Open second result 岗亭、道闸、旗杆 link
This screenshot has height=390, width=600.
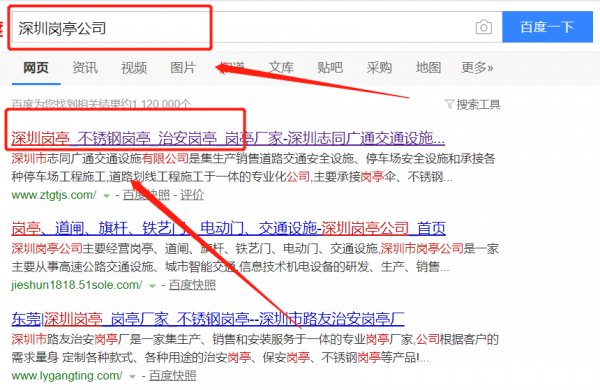(228, 228)
